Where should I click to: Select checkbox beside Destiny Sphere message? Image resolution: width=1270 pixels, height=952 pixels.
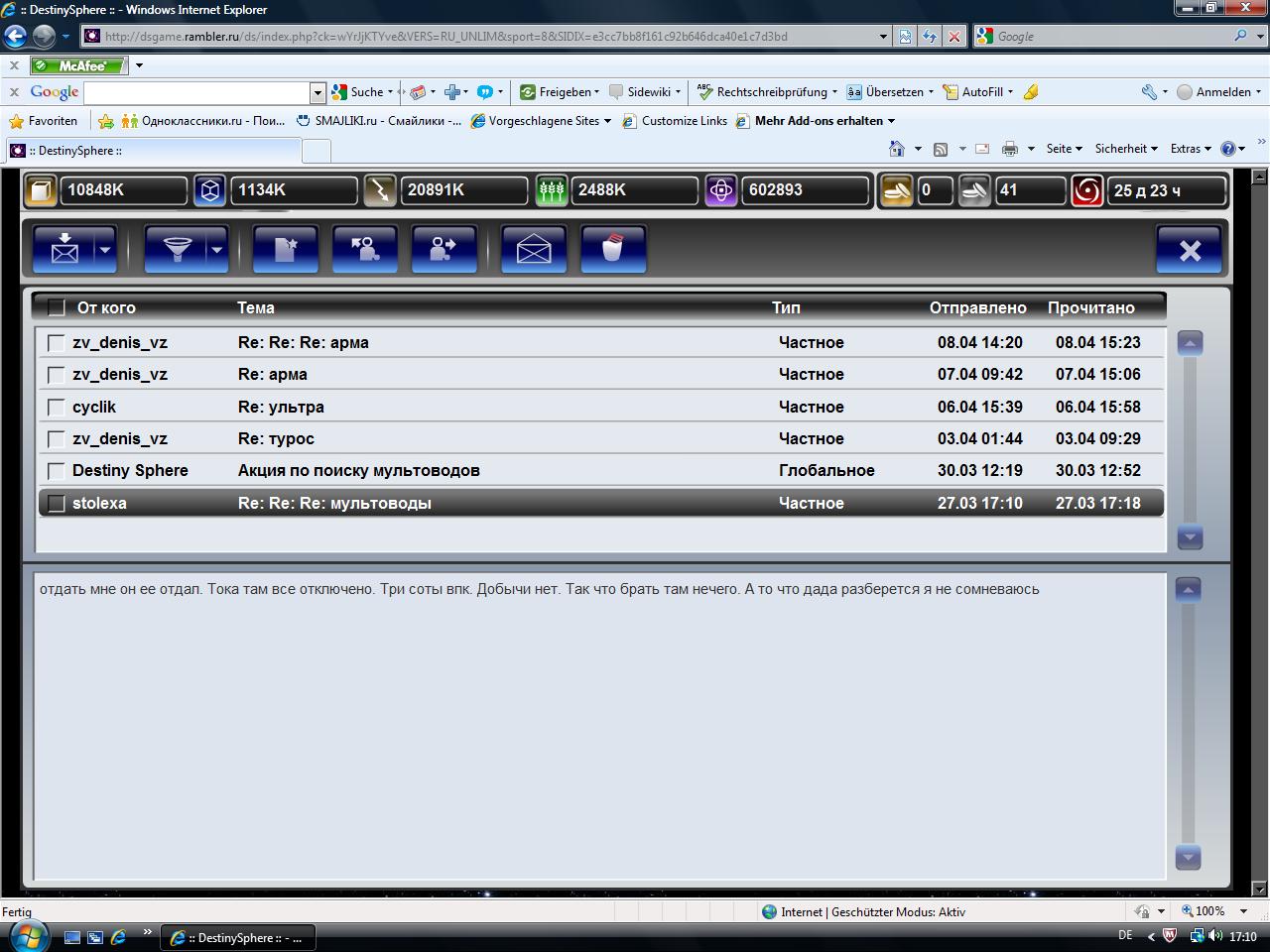coord(57,471)
